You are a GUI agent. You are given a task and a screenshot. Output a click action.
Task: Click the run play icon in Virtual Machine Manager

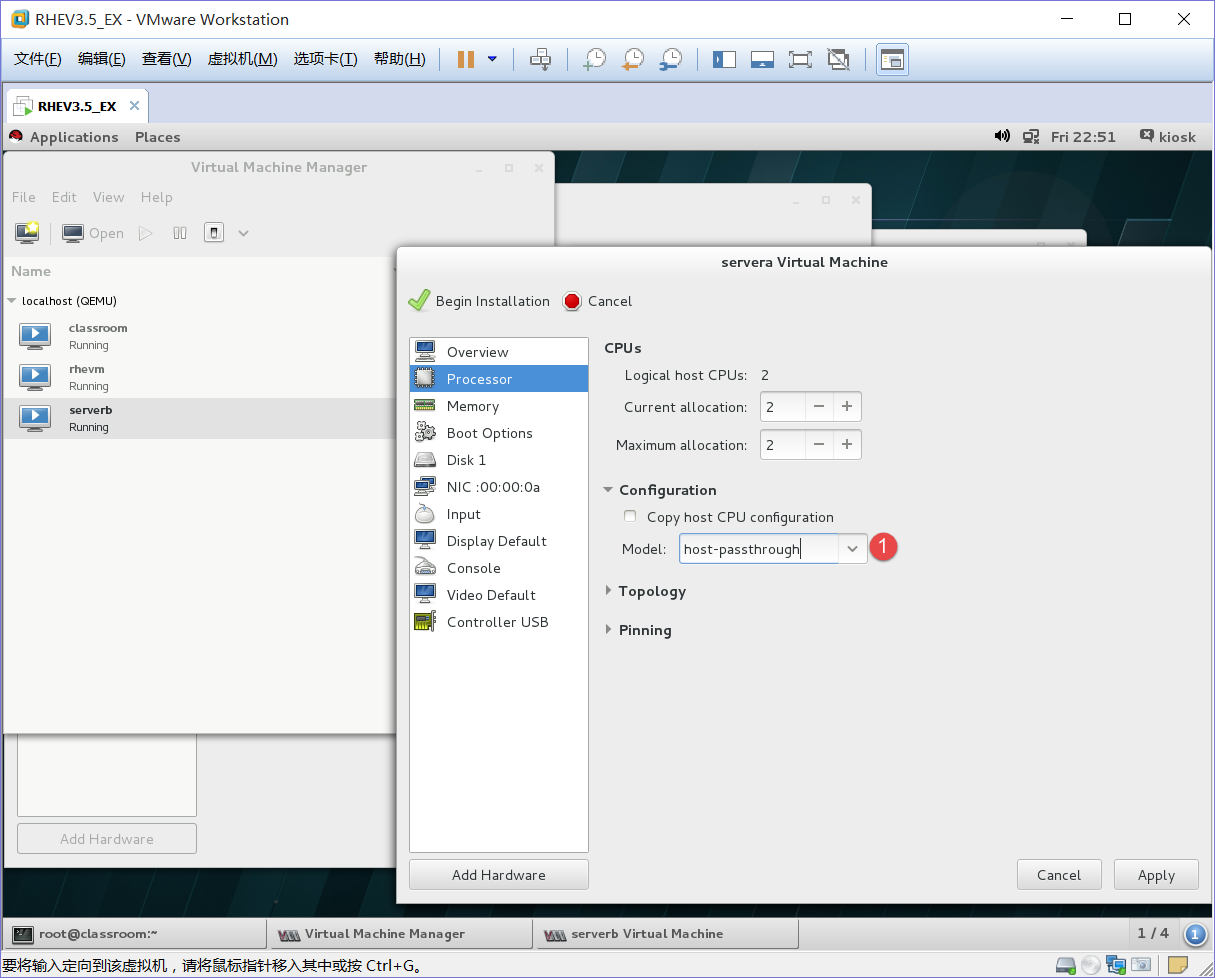(x=146, y=233)
